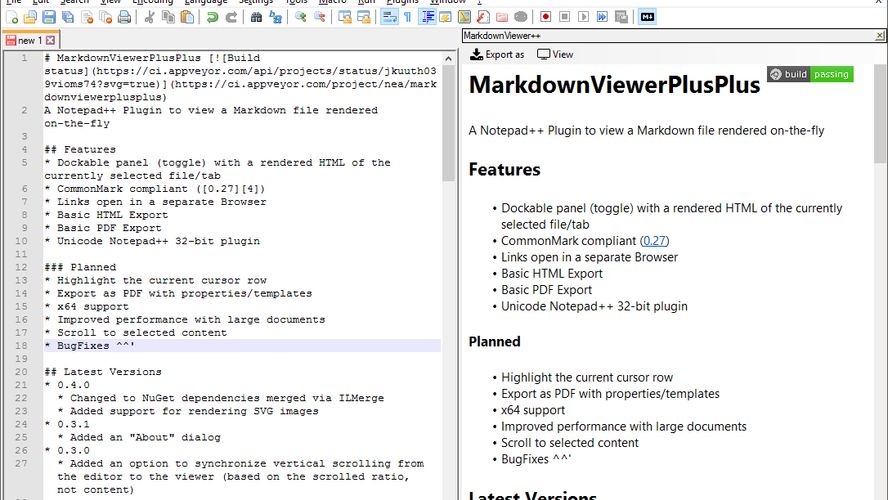Viewport: 888px width, 500px height.
Task: Stop macro recording with the square icon
Action: [x=564, y=17]
